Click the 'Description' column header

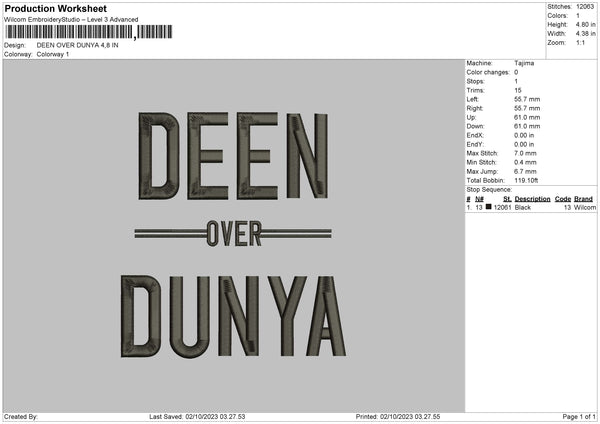(532, 199)
